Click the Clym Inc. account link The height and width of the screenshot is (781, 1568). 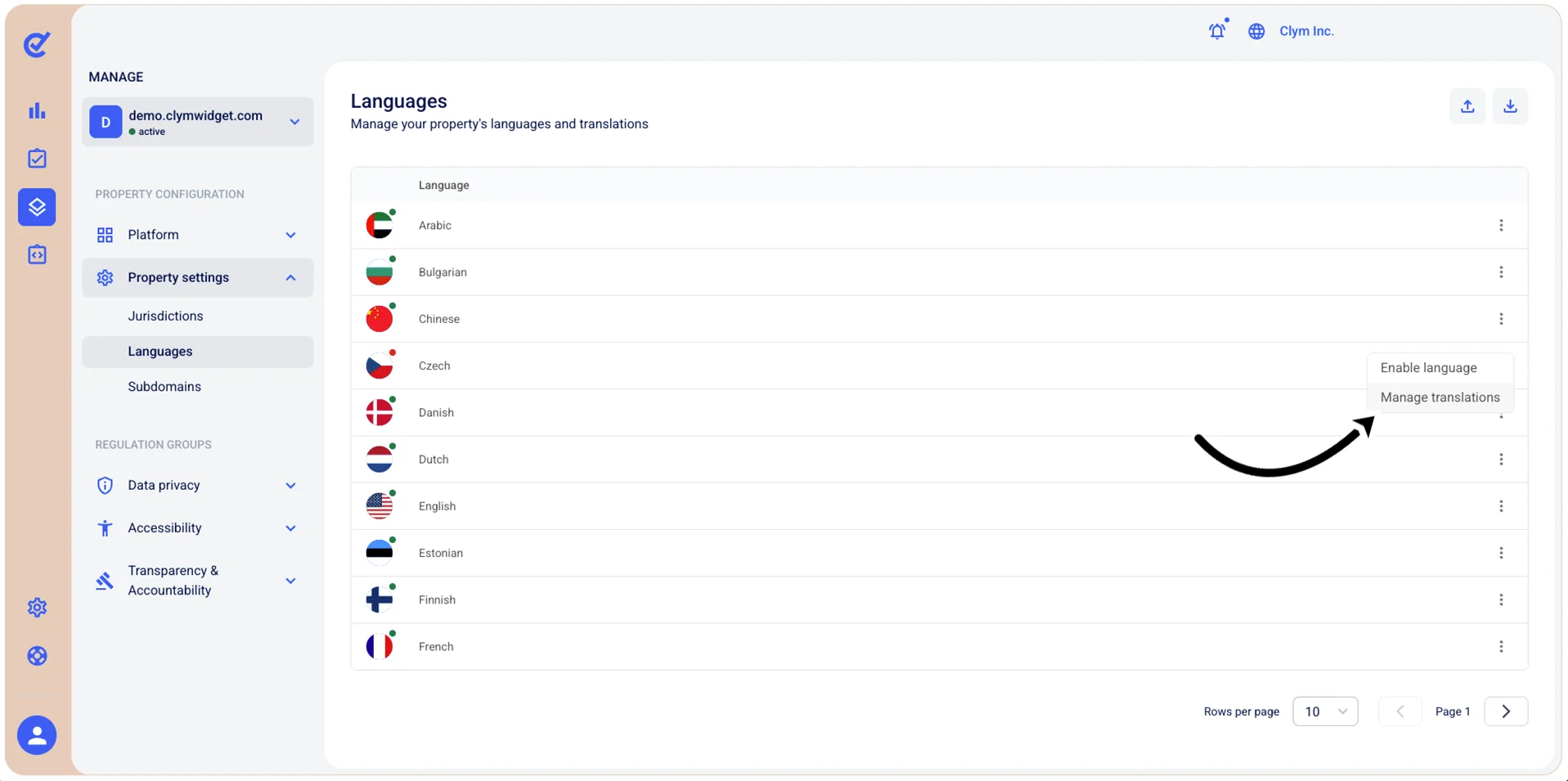pyautogui.click(x=1306, y=31)
